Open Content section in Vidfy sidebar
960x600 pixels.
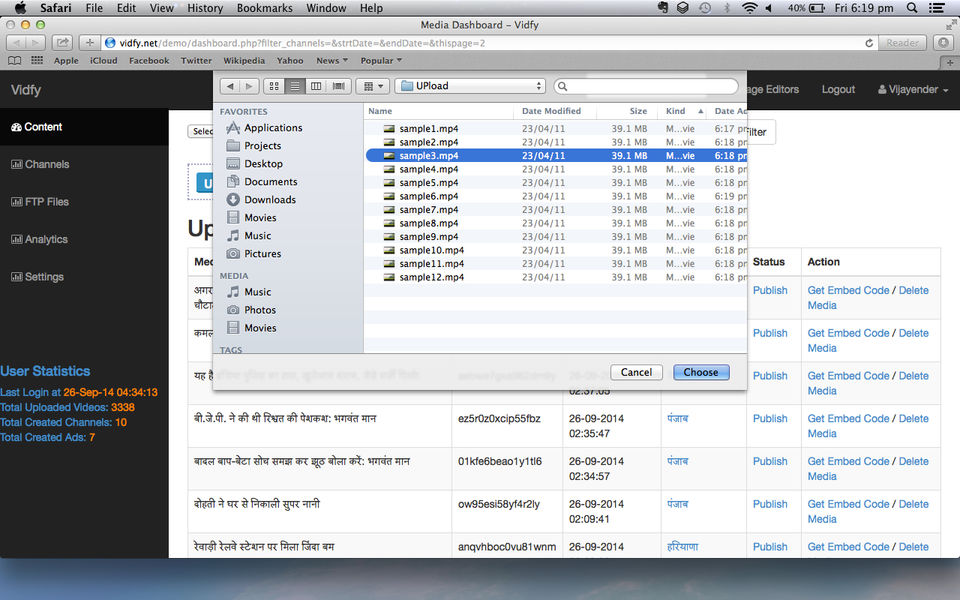point(84,127)
